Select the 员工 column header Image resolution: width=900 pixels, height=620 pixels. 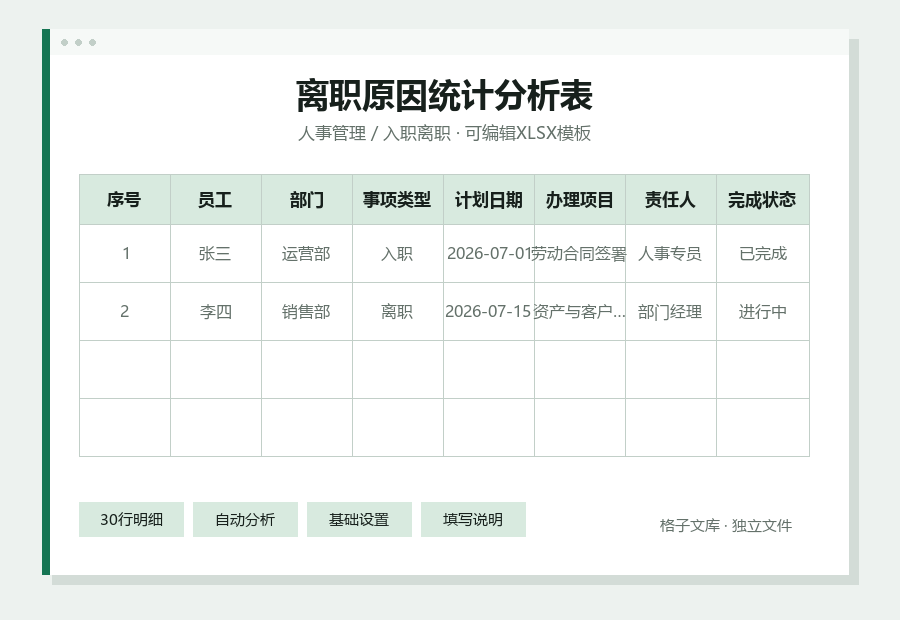tap(216, 200)
